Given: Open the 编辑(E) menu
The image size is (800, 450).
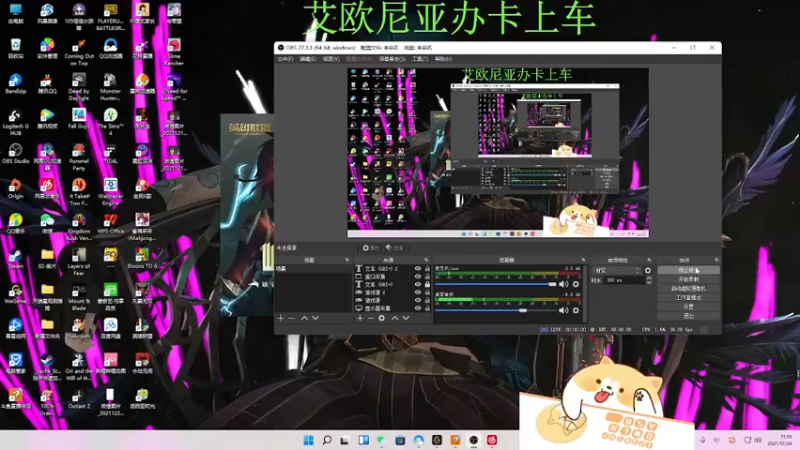Looking at the screenshot, I should pyautogui.click(x=308, y=59).
